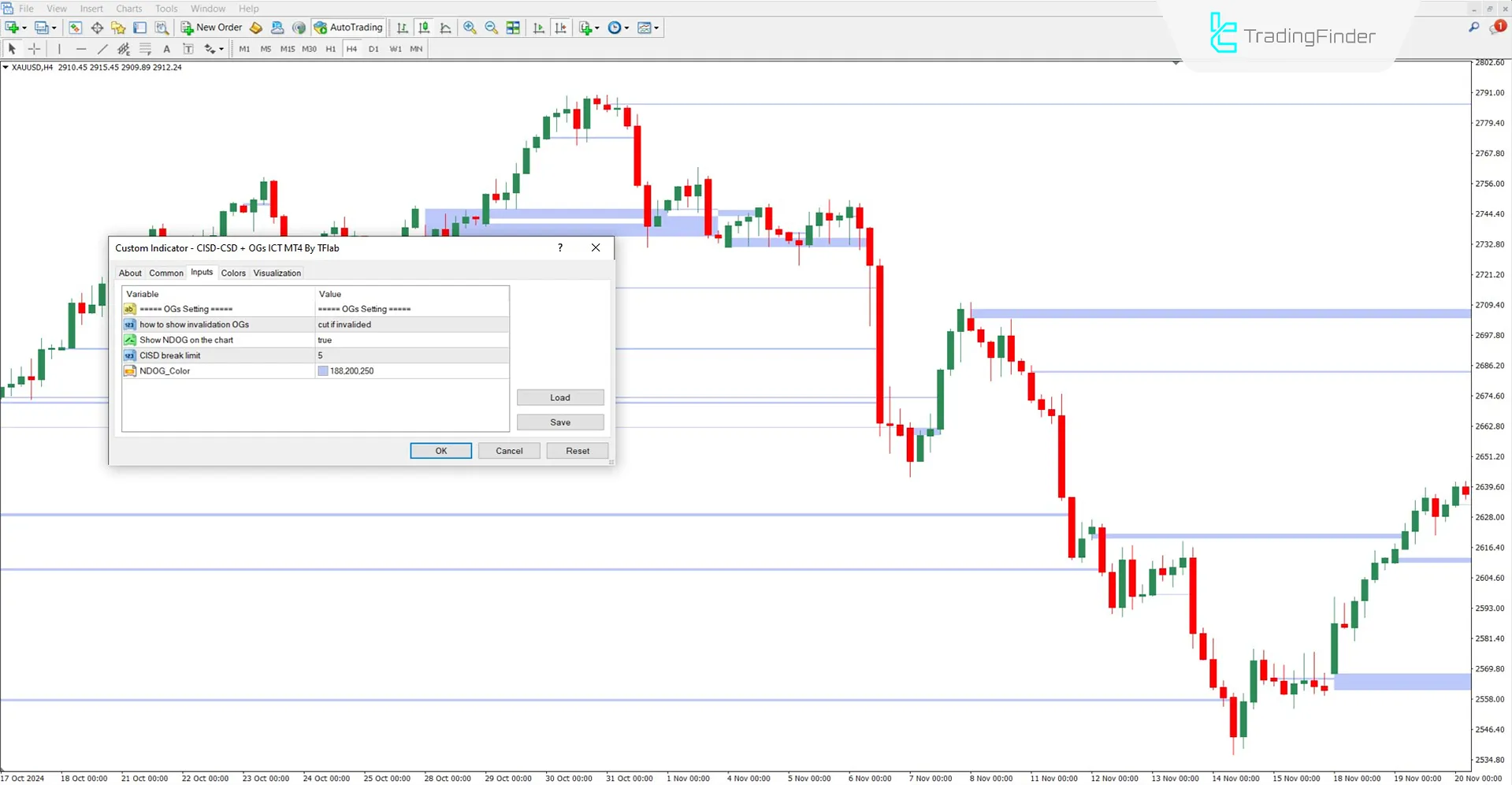Zoom in on the chart
This screenshot has height=785, width=1512.
[x=470, y=28]
